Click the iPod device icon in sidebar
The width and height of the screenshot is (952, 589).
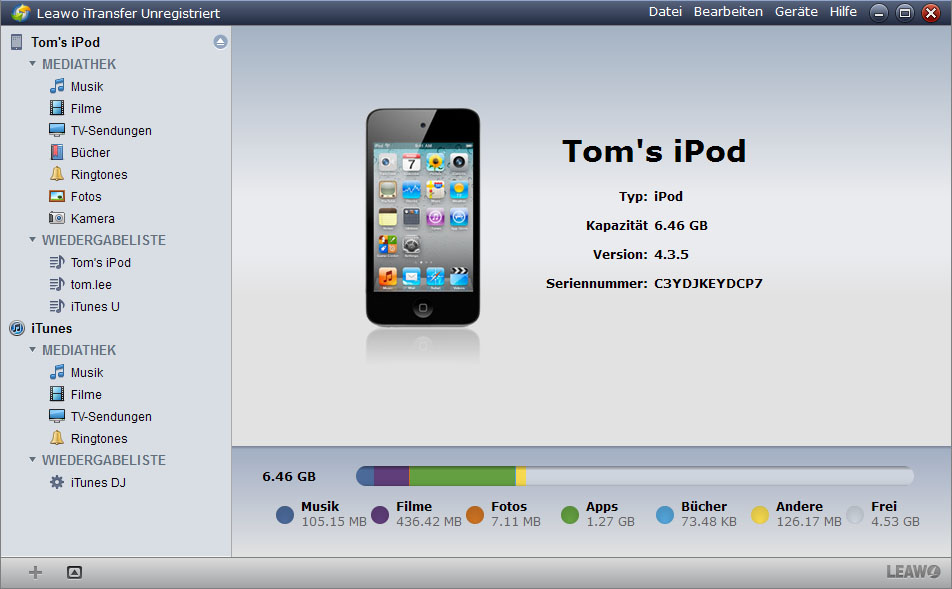pyautogui.click(x=16, y=42)
